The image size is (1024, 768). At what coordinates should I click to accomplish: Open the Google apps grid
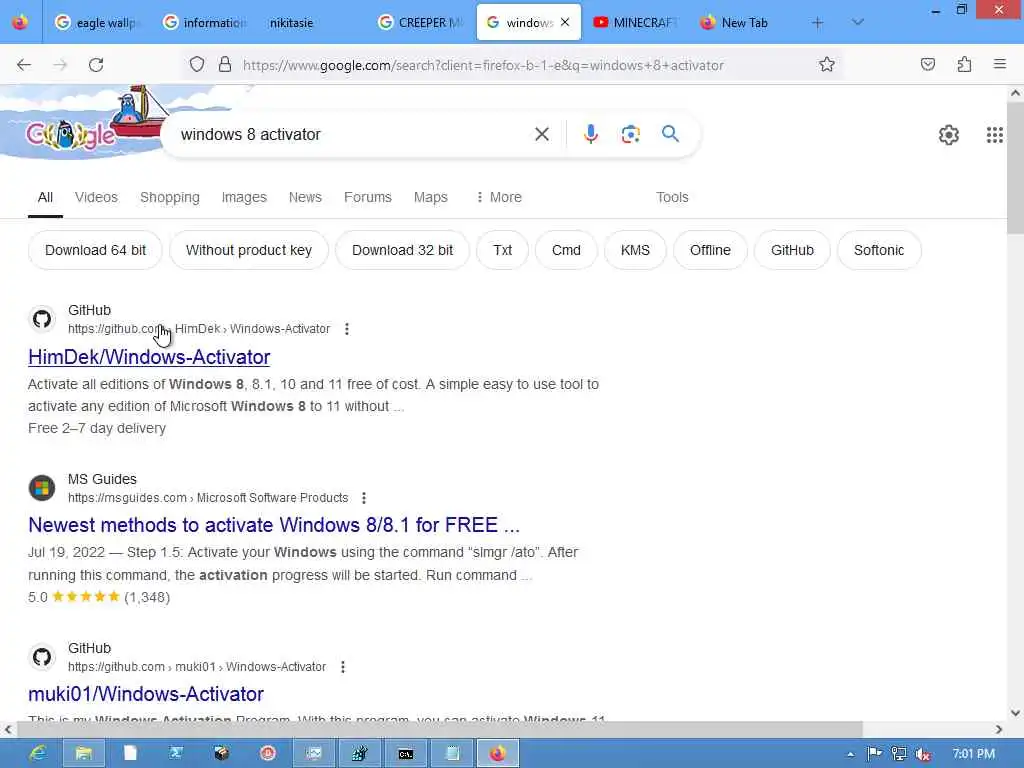[x=994, y=135]
